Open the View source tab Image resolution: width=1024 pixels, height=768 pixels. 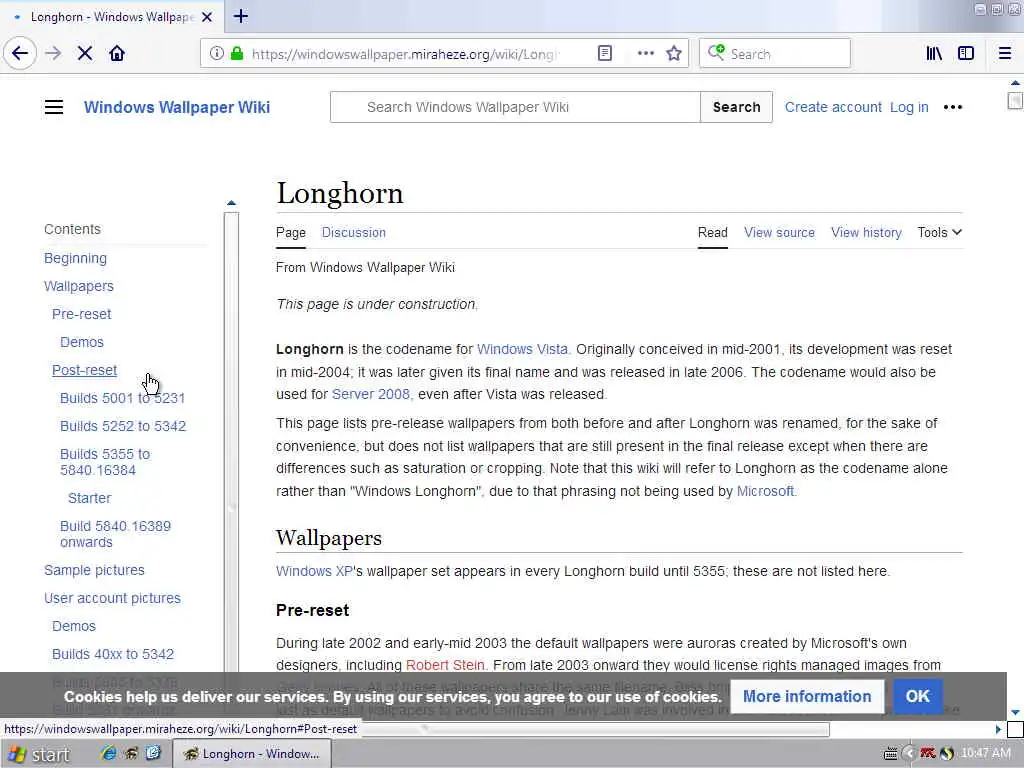[779, 232]
